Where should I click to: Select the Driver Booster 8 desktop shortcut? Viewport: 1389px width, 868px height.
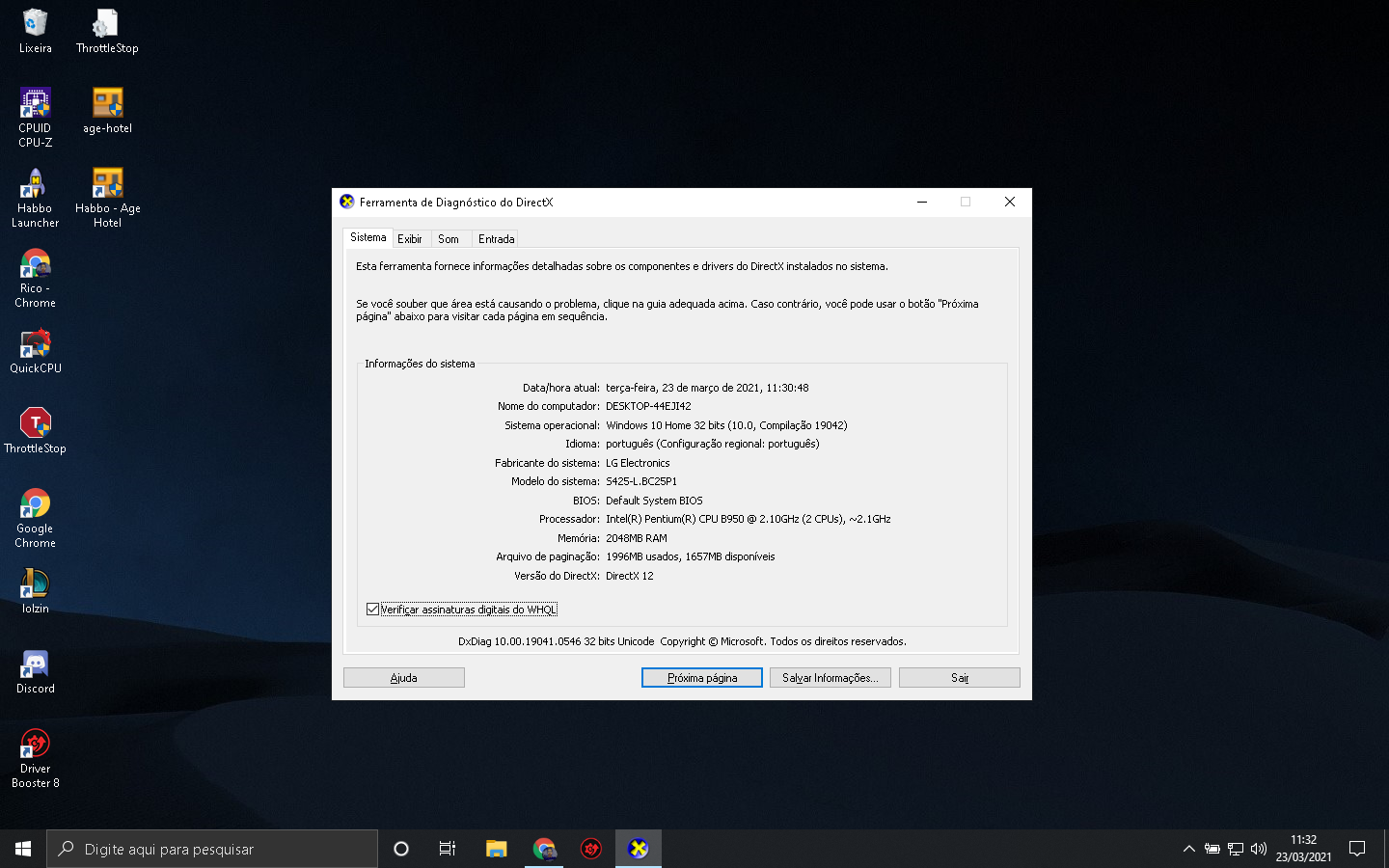35,758
